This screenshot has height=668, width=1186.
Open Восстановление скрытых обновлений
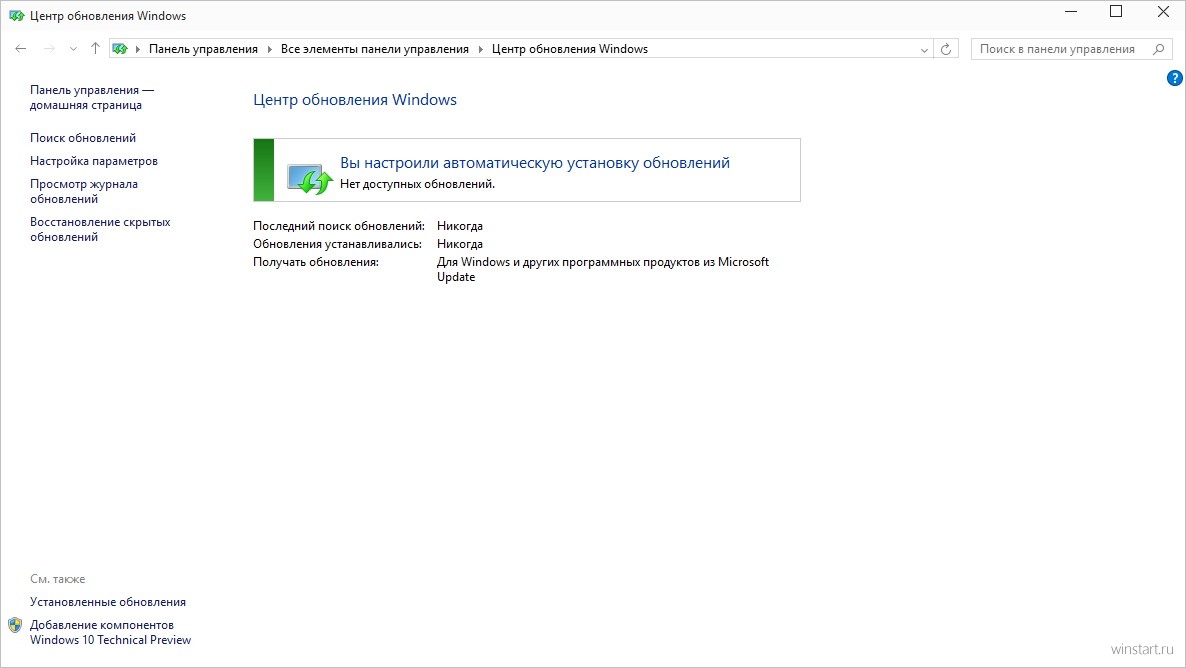[100, 229]
